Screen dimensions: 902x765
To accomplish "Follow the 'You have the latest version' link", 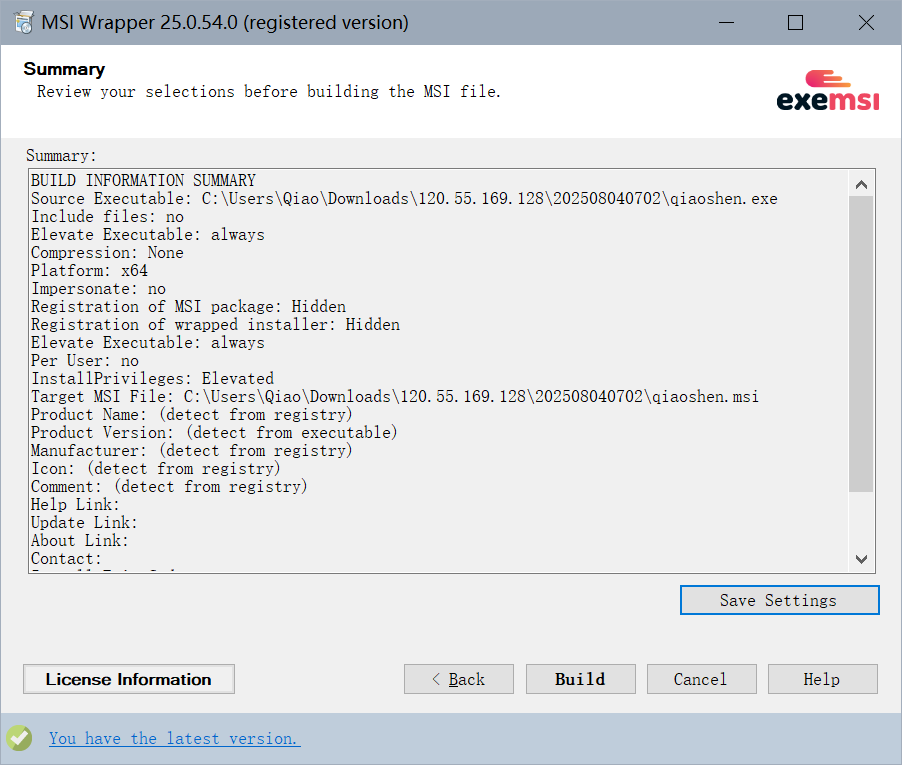I will [x=174, y=738].
